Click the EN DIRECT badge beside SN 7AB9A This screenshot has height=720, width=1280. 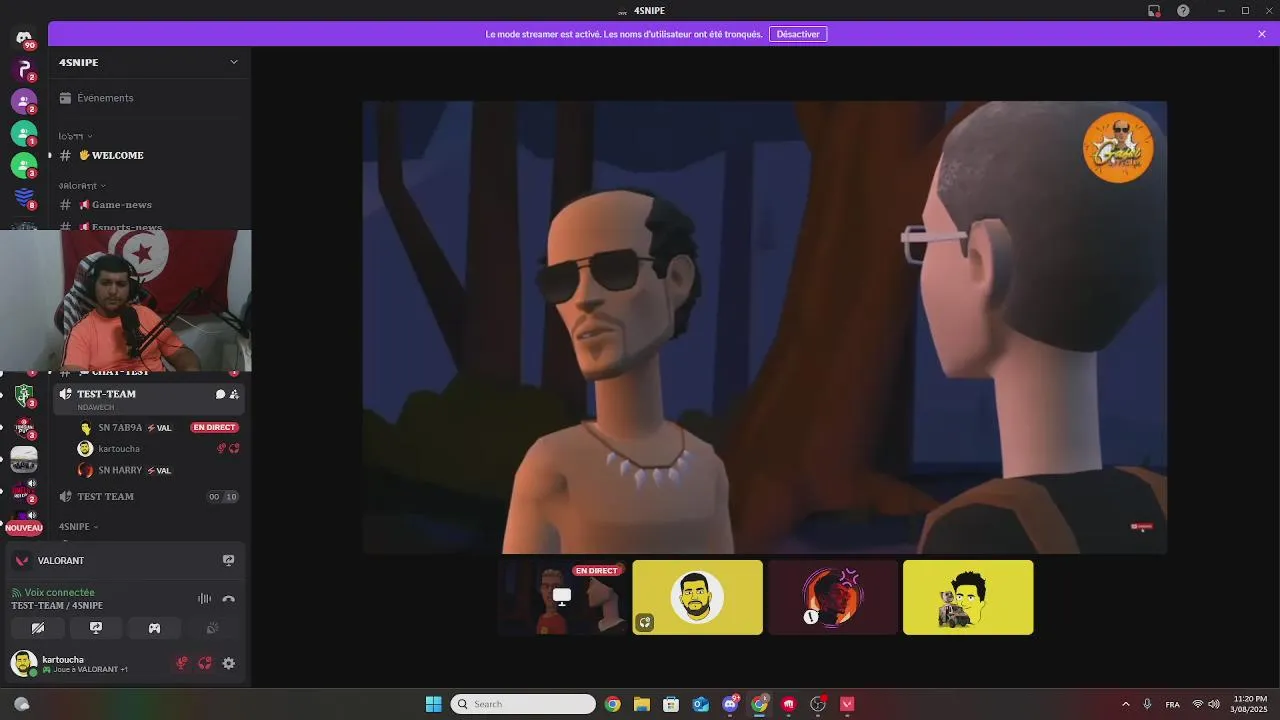(x=214, y=427)
